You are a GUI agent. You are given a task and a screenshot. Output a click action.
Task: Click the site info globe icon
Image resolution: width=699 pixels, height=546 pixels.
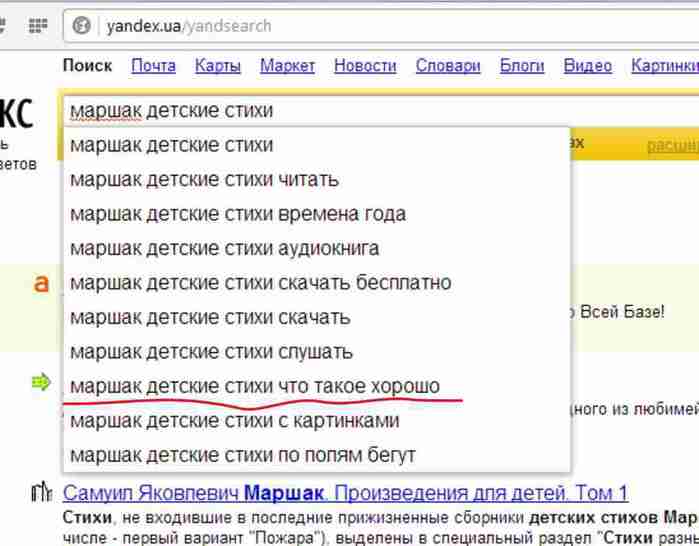click(x=82, y=25)
